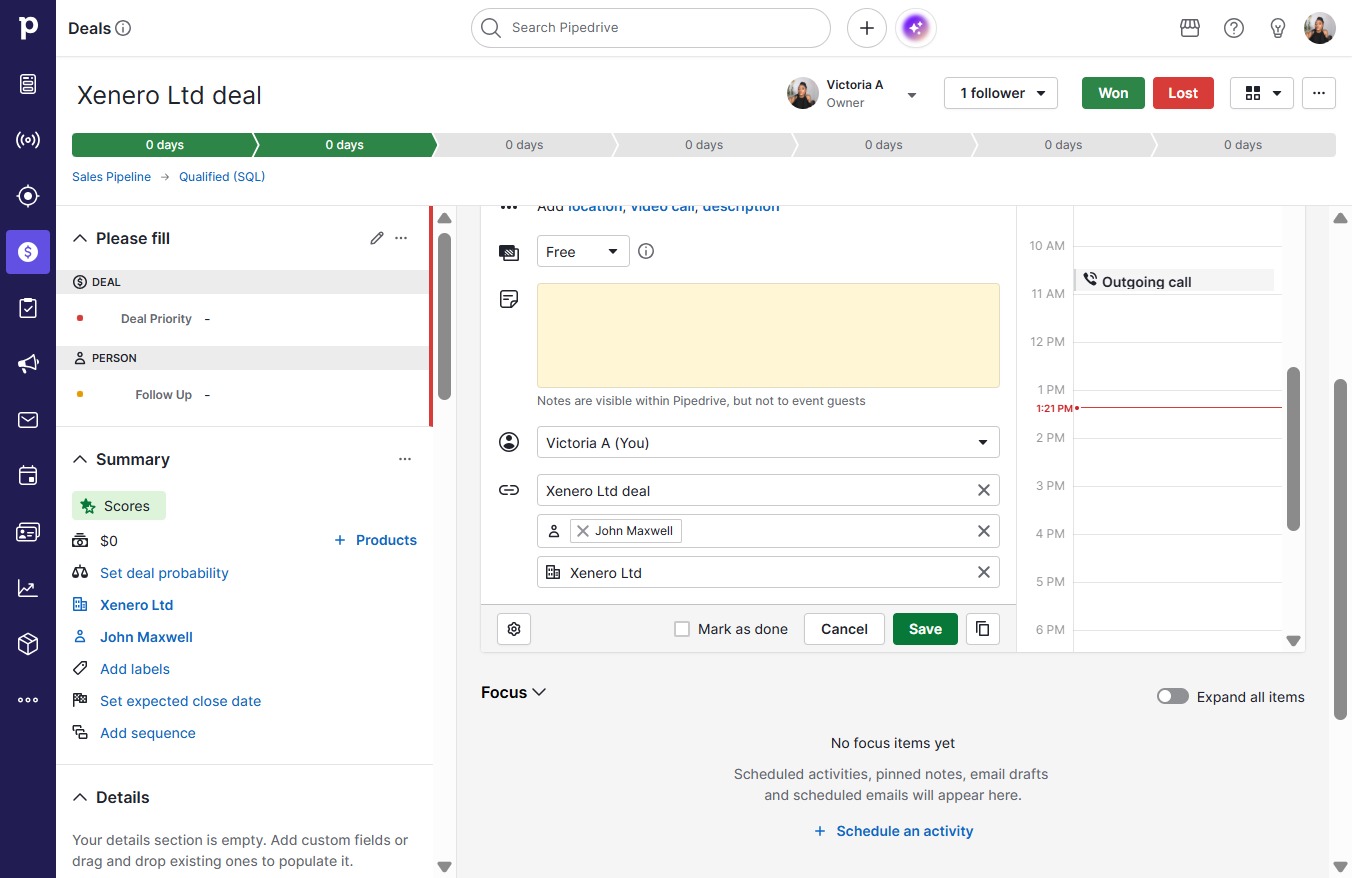Toggle Expand all items switch

point(1173,696)
